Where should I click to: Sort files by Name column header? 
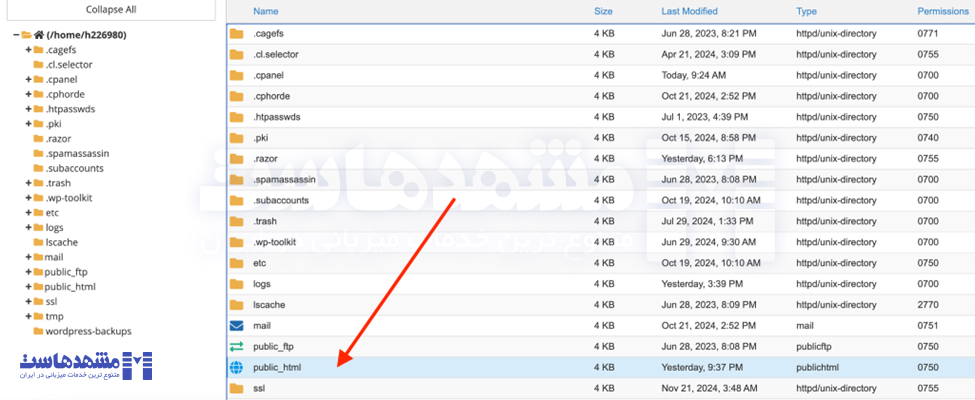pyautogui.click(x=265, y=11)
